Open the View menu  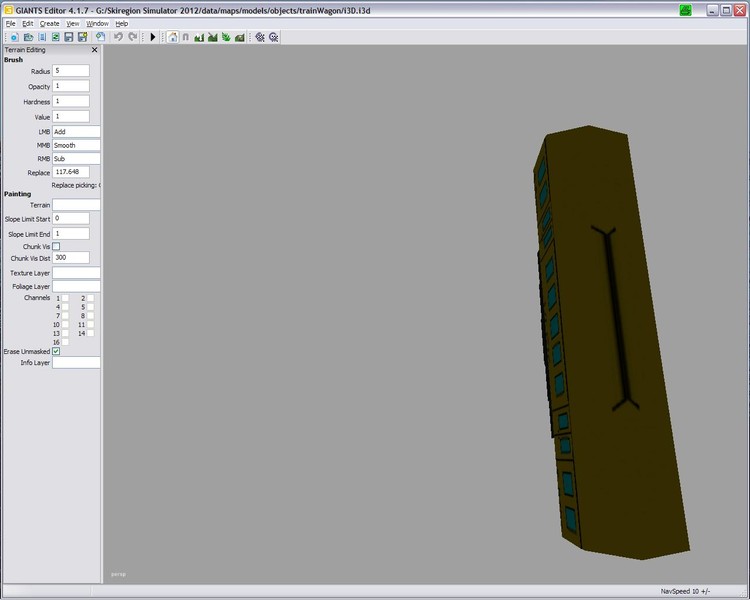point(73,23)
